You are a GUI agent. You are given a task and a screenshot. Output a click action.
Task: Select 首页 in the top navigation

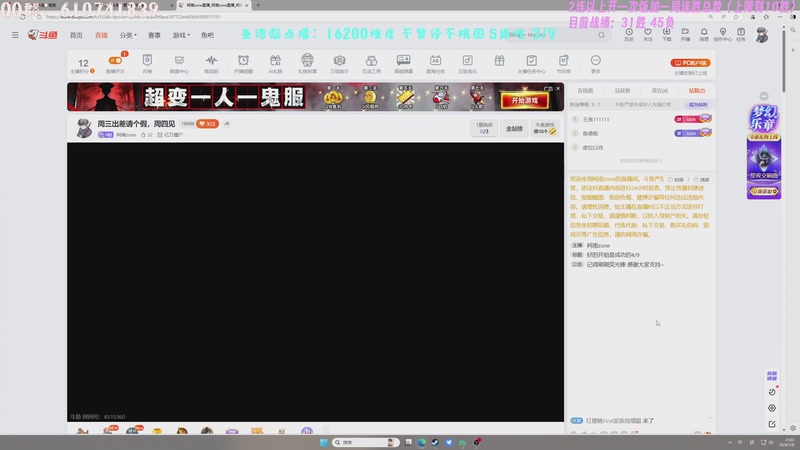(76, 35)
